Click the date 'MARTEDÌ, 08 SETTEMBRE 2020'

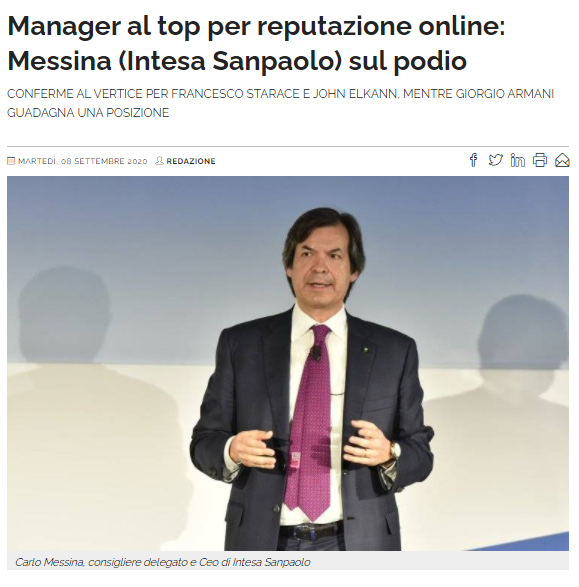(82, 161)
